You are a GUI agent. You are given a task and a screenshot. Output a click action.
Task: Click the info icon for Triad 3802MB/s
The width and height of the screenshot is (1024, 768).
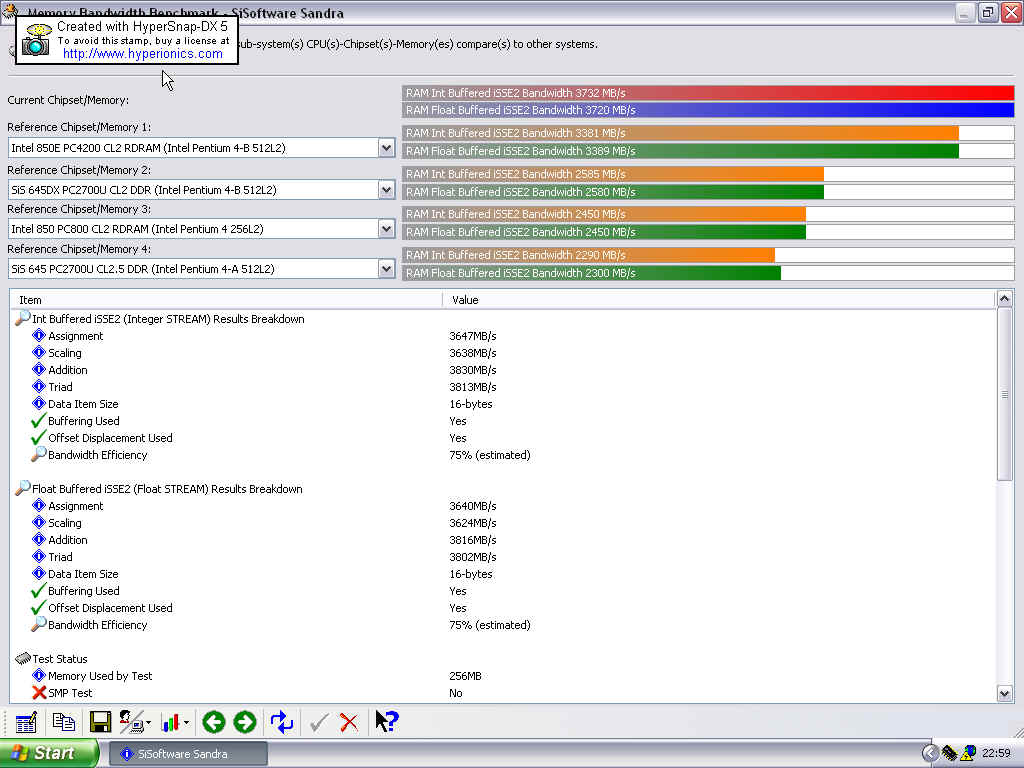pyautogui.click(x=39, y=556)
